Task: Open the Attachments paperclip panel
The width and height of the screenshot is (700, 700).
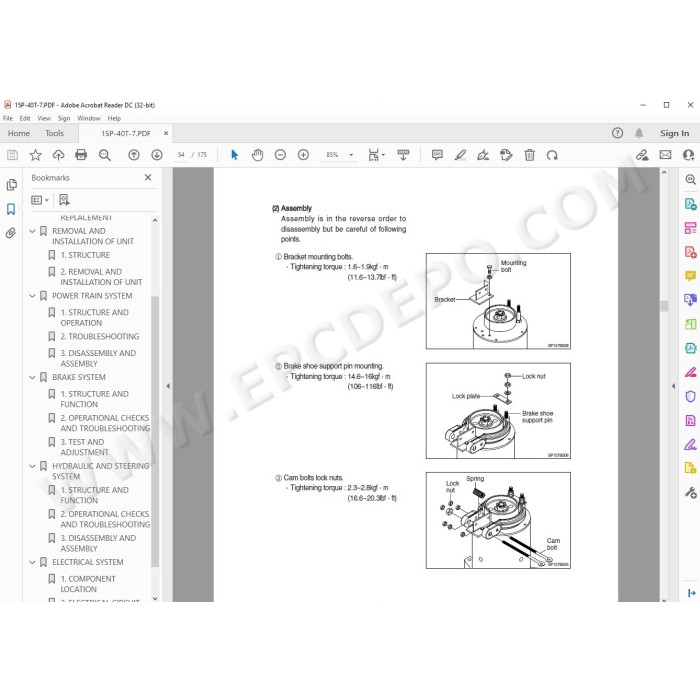Action: pyautogui.click(x=11, y=233)
